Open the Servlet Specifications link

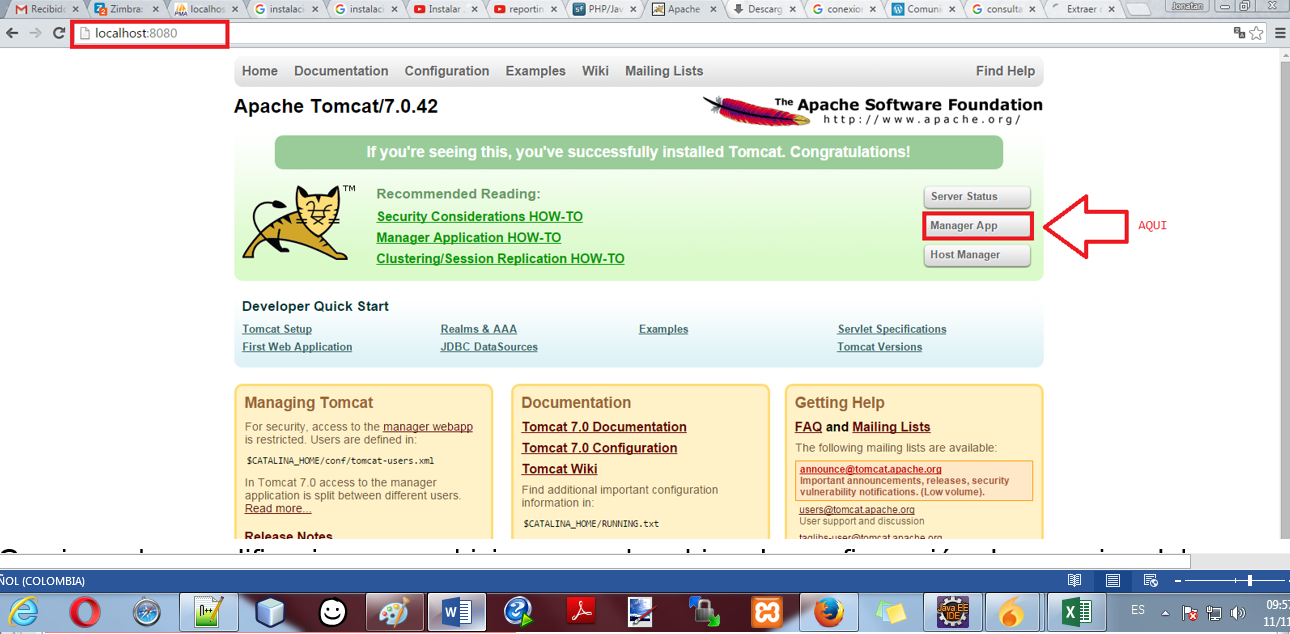892,329
